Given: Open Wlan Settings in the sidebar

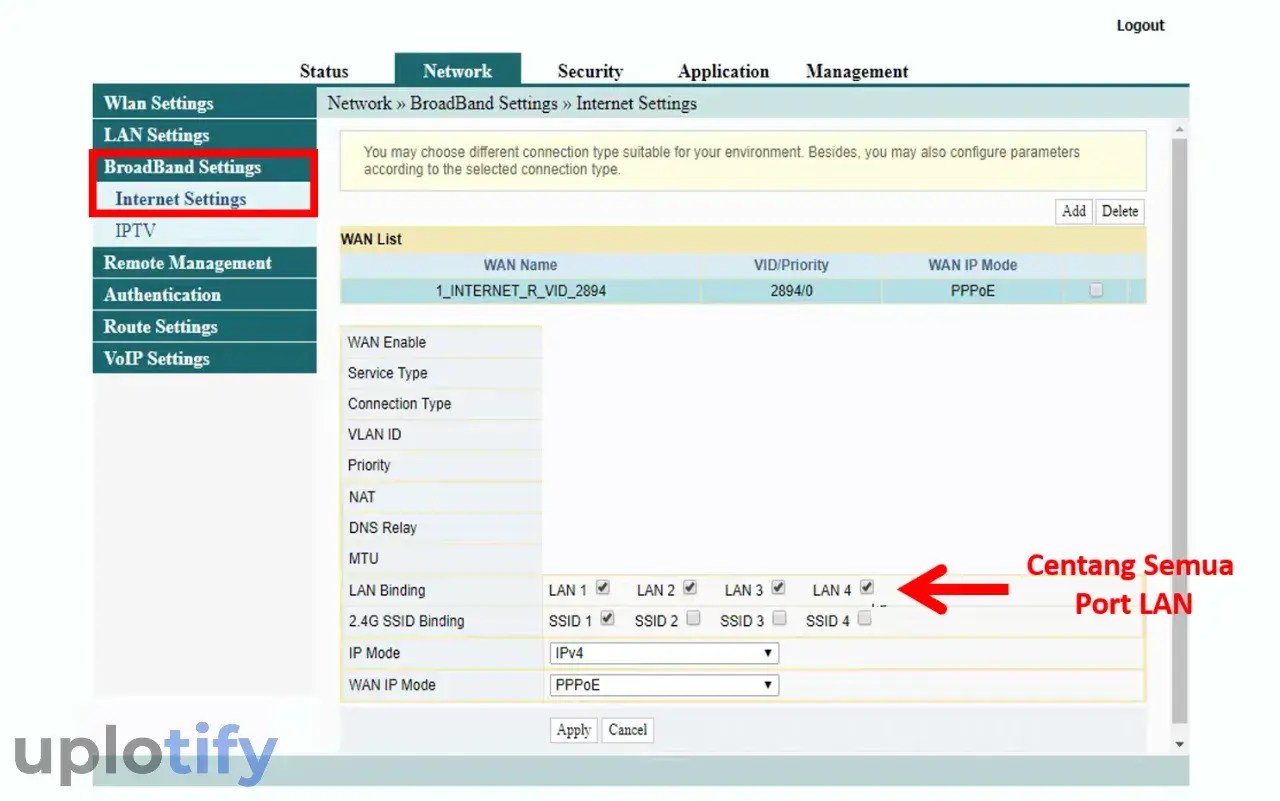Looking at the screenshot, I should pos(159,102).
